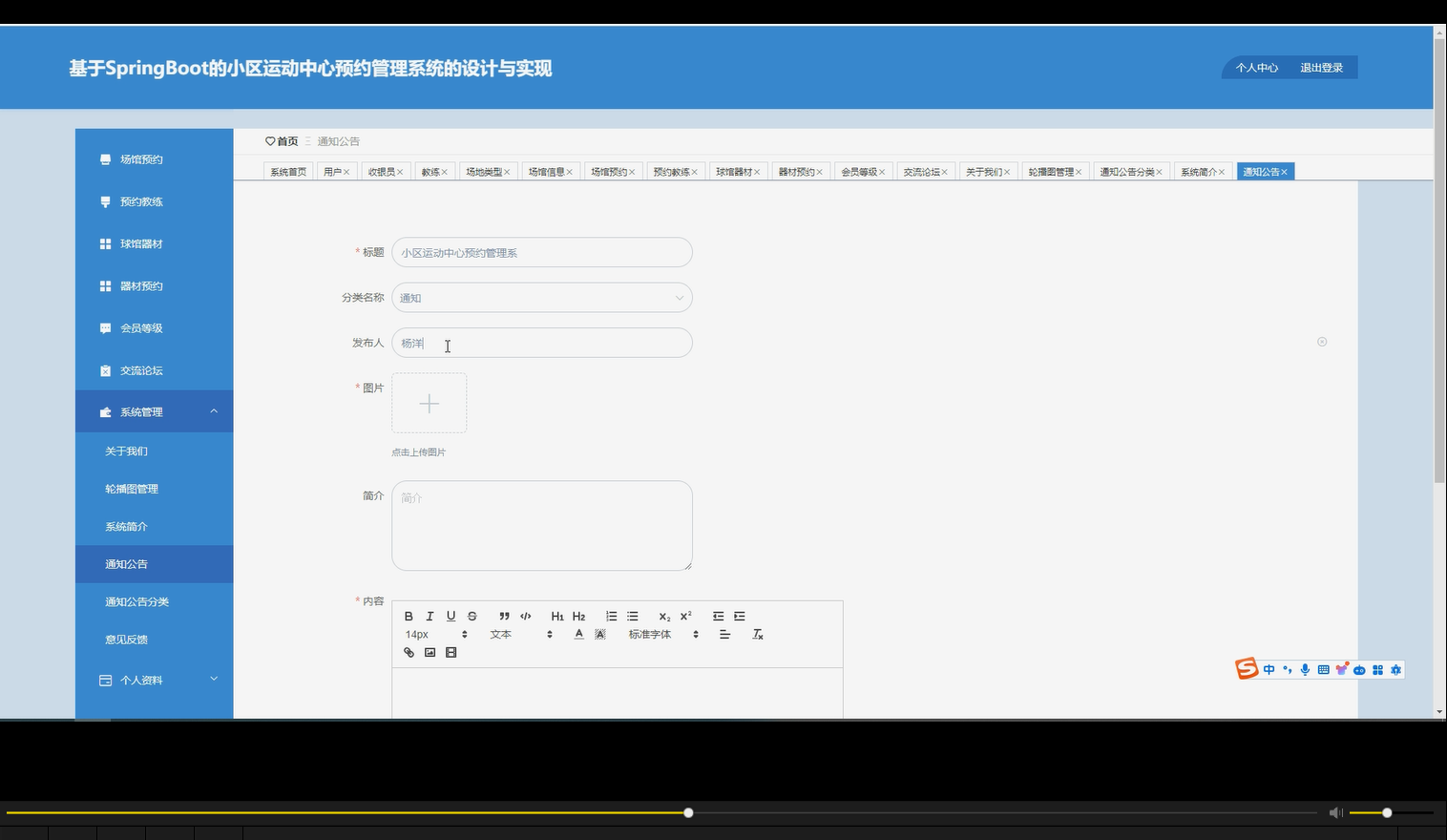Toggle the ordered list formatting

pos(612,616)
